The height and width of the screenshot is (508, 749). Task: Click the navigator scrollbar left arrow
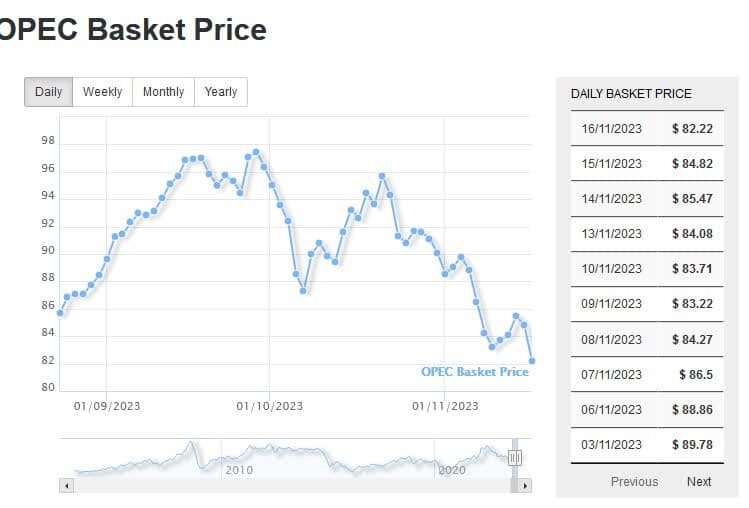(x=67, y=485)
